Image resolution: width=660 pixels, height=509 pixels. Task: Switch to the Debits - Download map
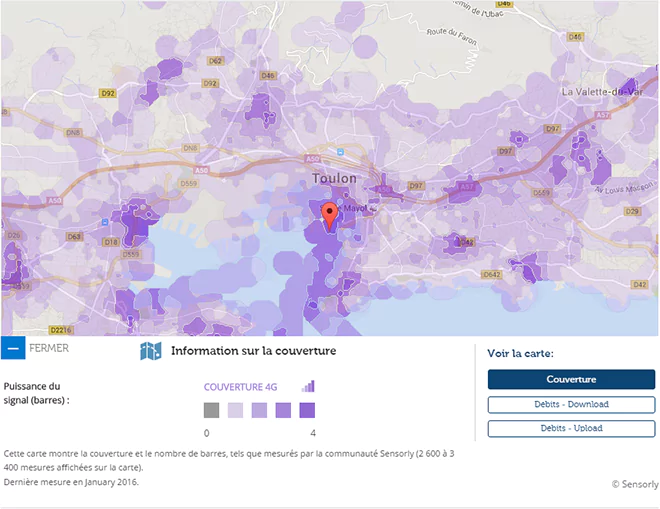click(x=571, y=404)
